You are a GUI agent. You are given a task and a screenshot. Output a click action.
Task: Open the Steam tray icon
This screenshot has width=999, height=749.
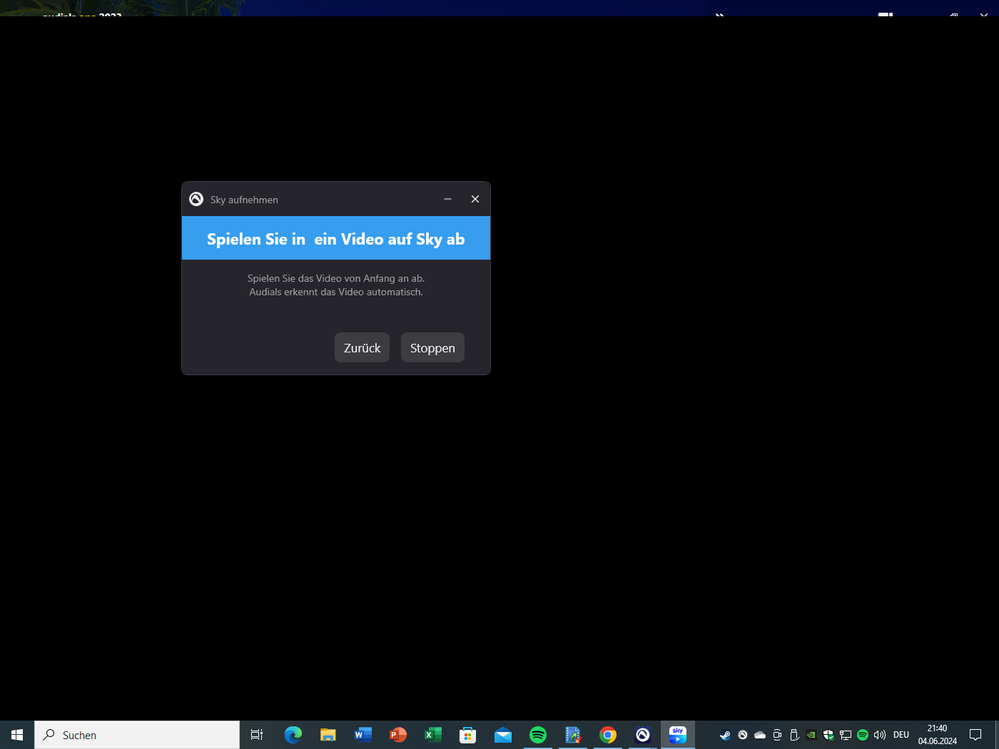[725, 735]
